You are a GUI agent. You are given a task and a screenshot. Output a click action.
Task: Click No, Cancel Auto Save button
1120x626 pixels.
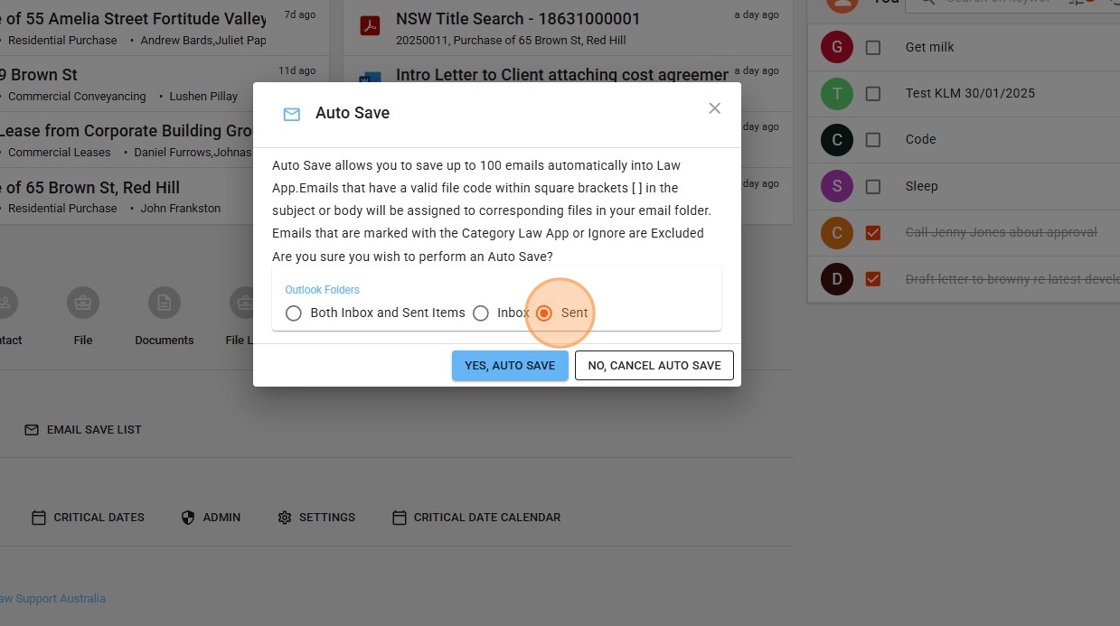click(x=654, y=365)
